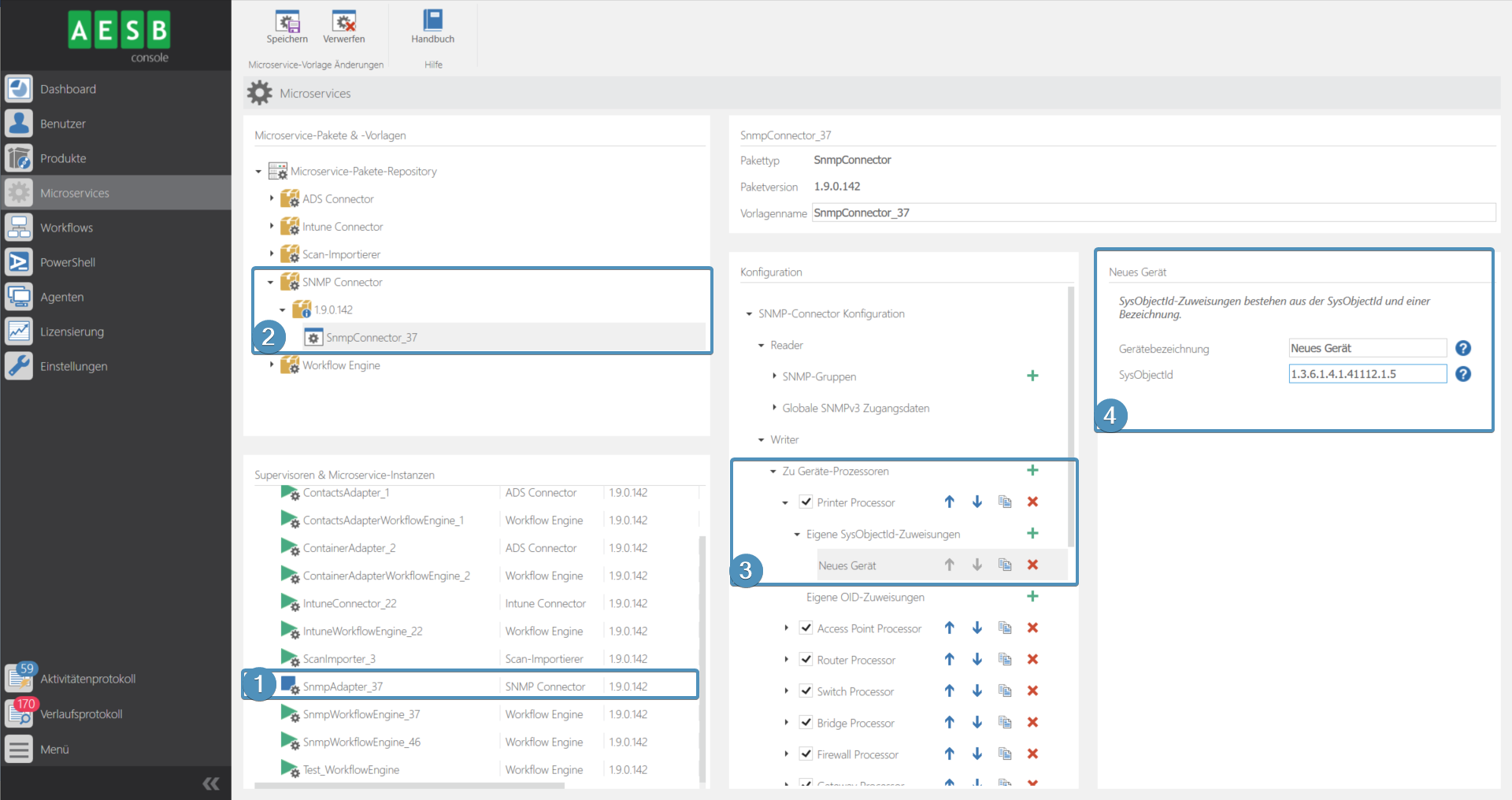Delete the Router Processor entry
The height and width of the screenshot is (800, 1512).
tap(1032, 659)
